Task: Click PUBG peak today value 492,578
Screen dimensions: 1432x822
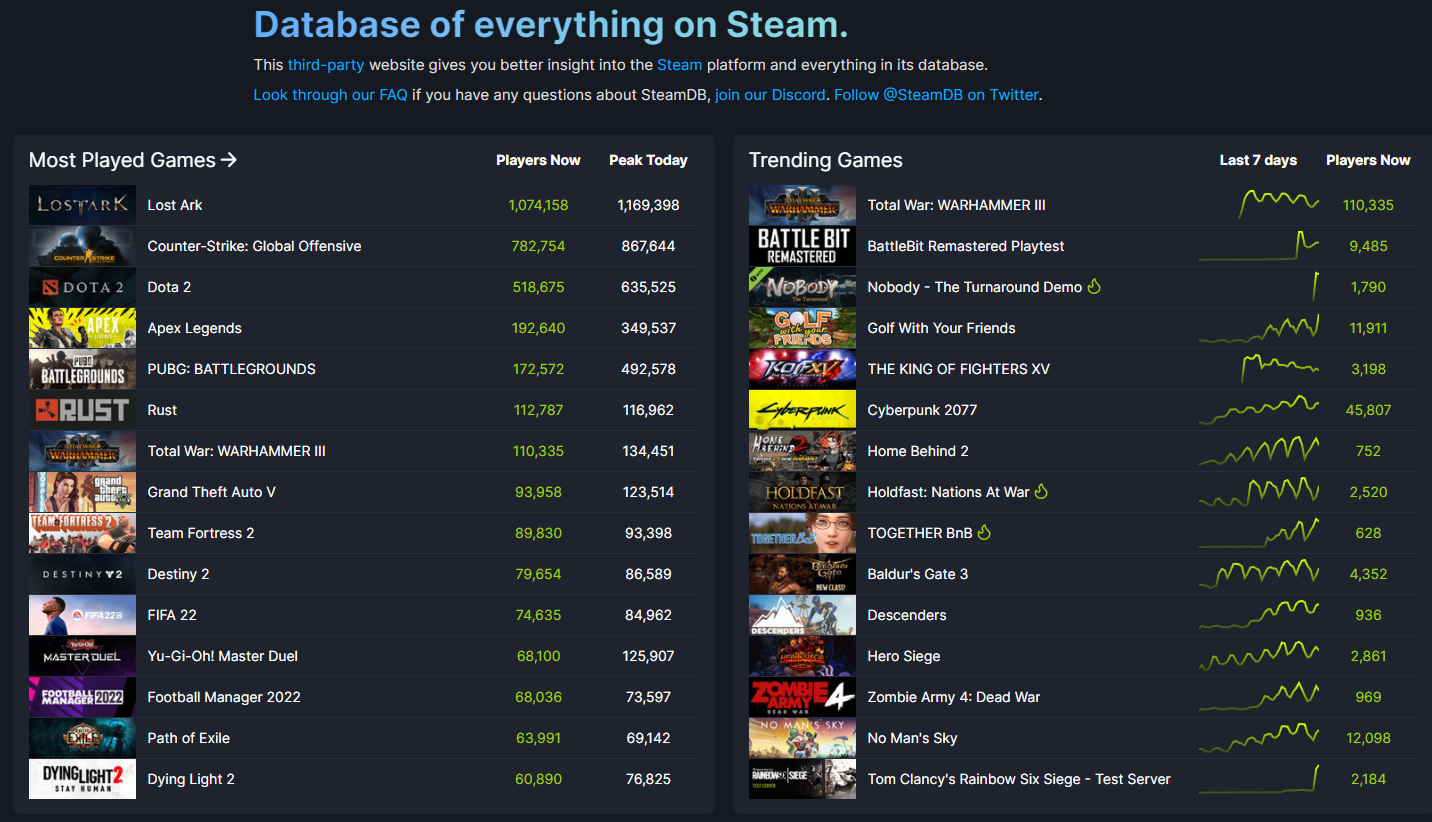Action: (648, 369)
